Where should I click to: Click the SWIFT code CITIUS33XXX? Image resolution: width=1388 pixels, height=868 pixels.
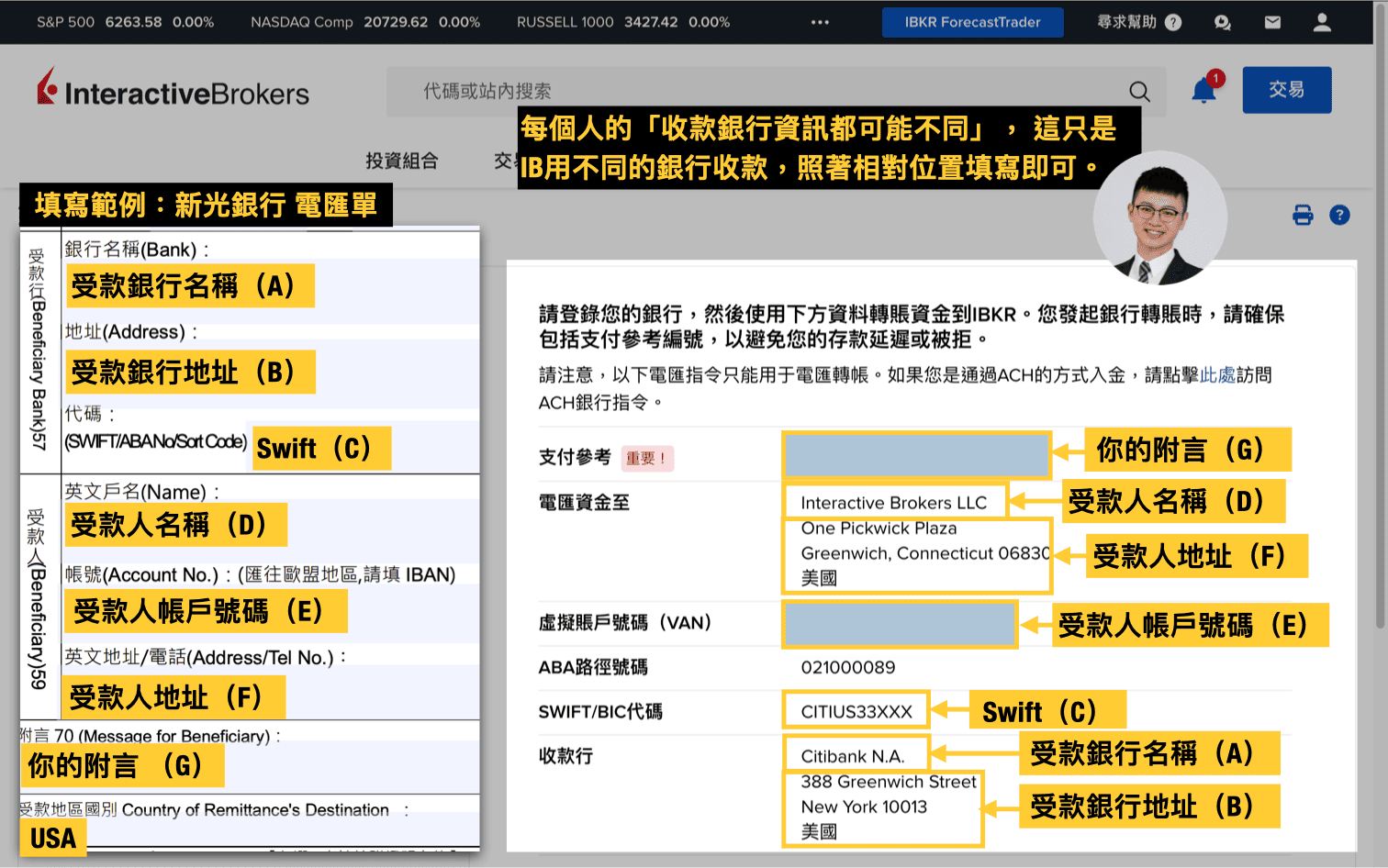[856, 712]
